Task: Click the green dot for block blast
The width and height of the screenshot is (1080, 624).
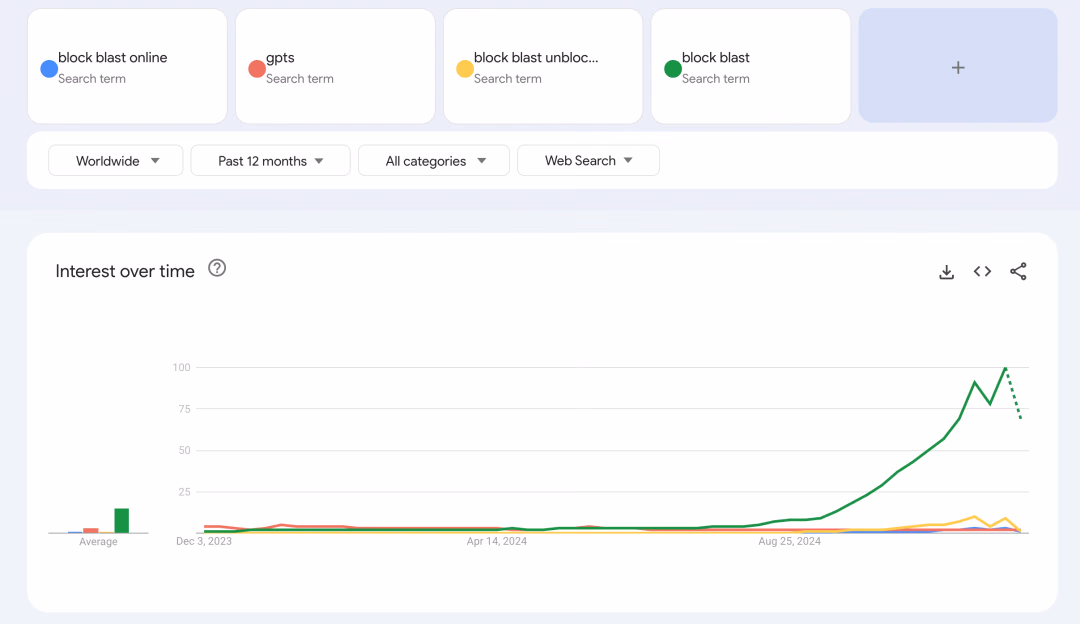Action: (673, 69)
